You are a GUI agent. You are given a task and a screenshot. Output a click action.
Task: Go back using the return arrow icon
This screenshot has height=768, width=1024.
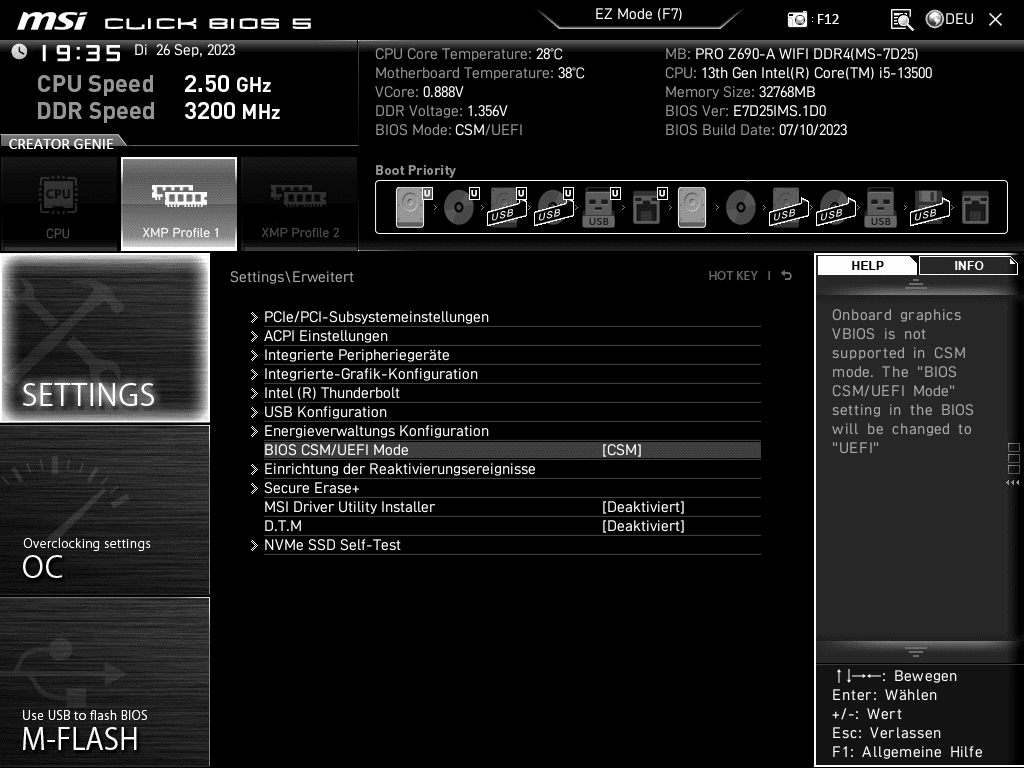click(787, 276)
